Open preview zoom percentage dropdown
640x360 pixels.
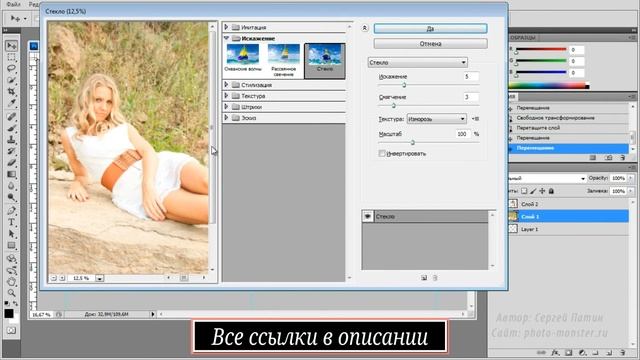coord(100,278)
